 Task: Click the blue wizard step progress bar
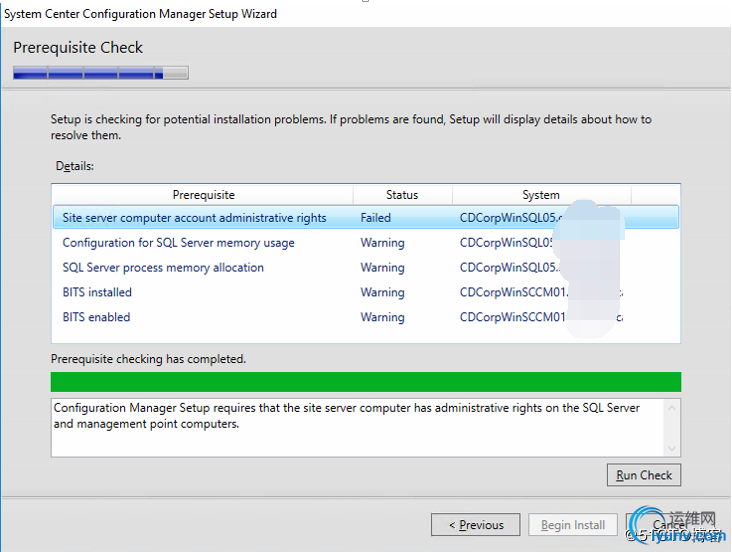point(101,73)
